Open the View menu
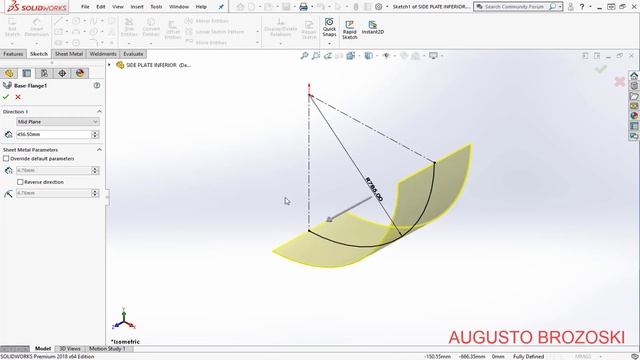This screenshot has height=360, width=640. [118, 7]
